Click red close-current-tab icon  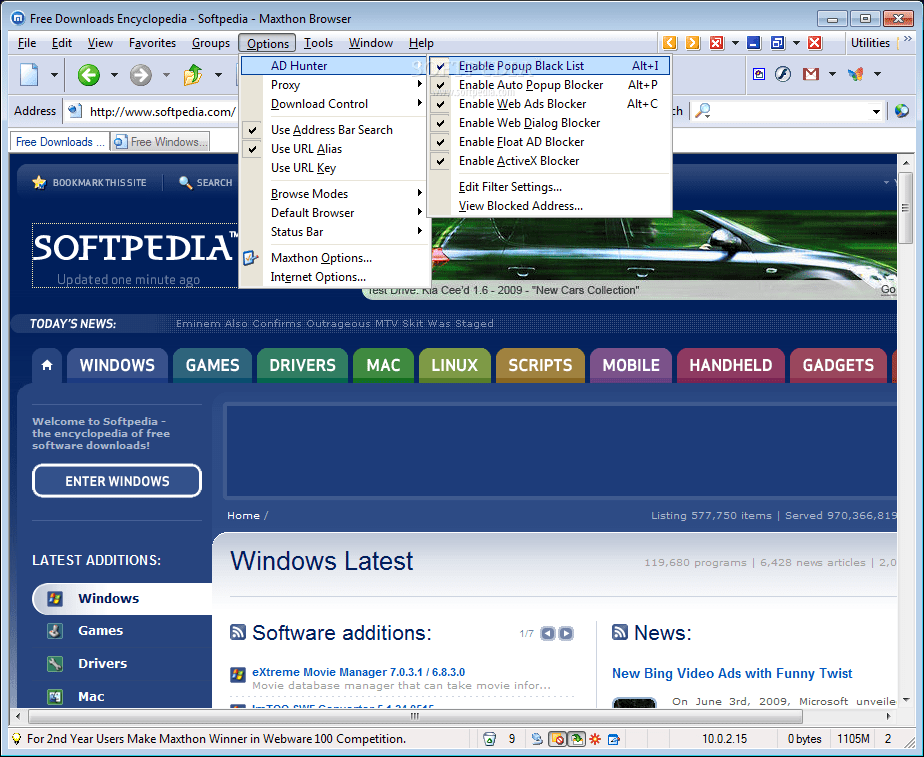717,42
